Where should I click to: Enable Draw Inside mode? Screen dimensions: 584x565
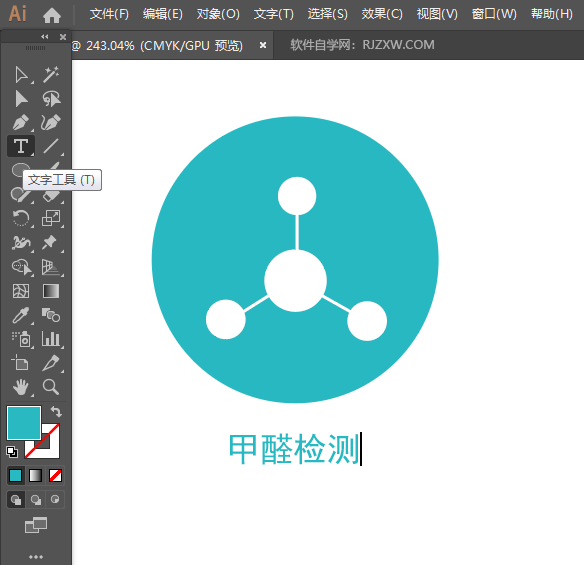pos(55,499)
